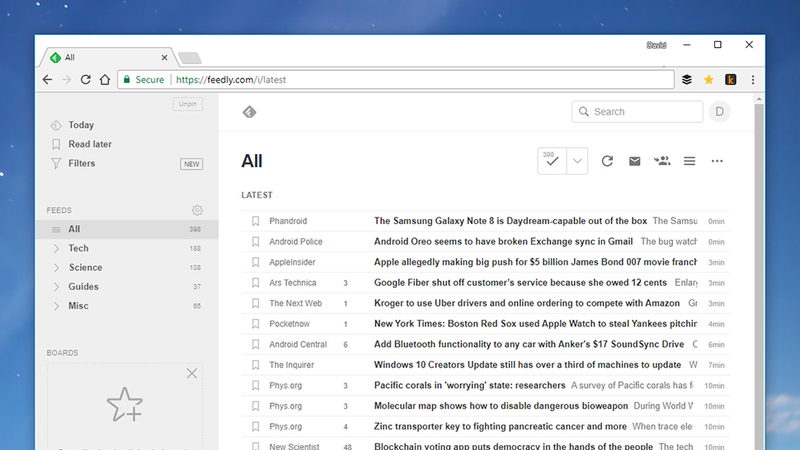Click the Misc feed label

(79, 306)
